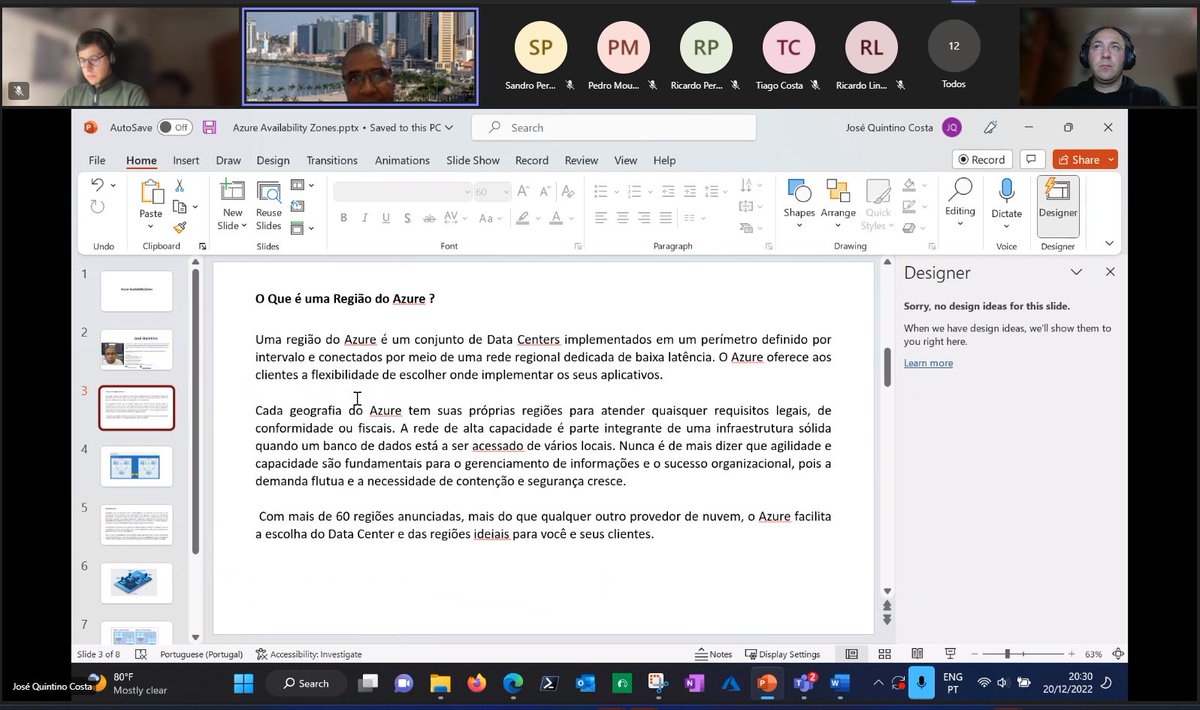The height and width of the screenshot is (710, 1200).
Task: Click the Learn more link
Action: [x=928, y=363]
